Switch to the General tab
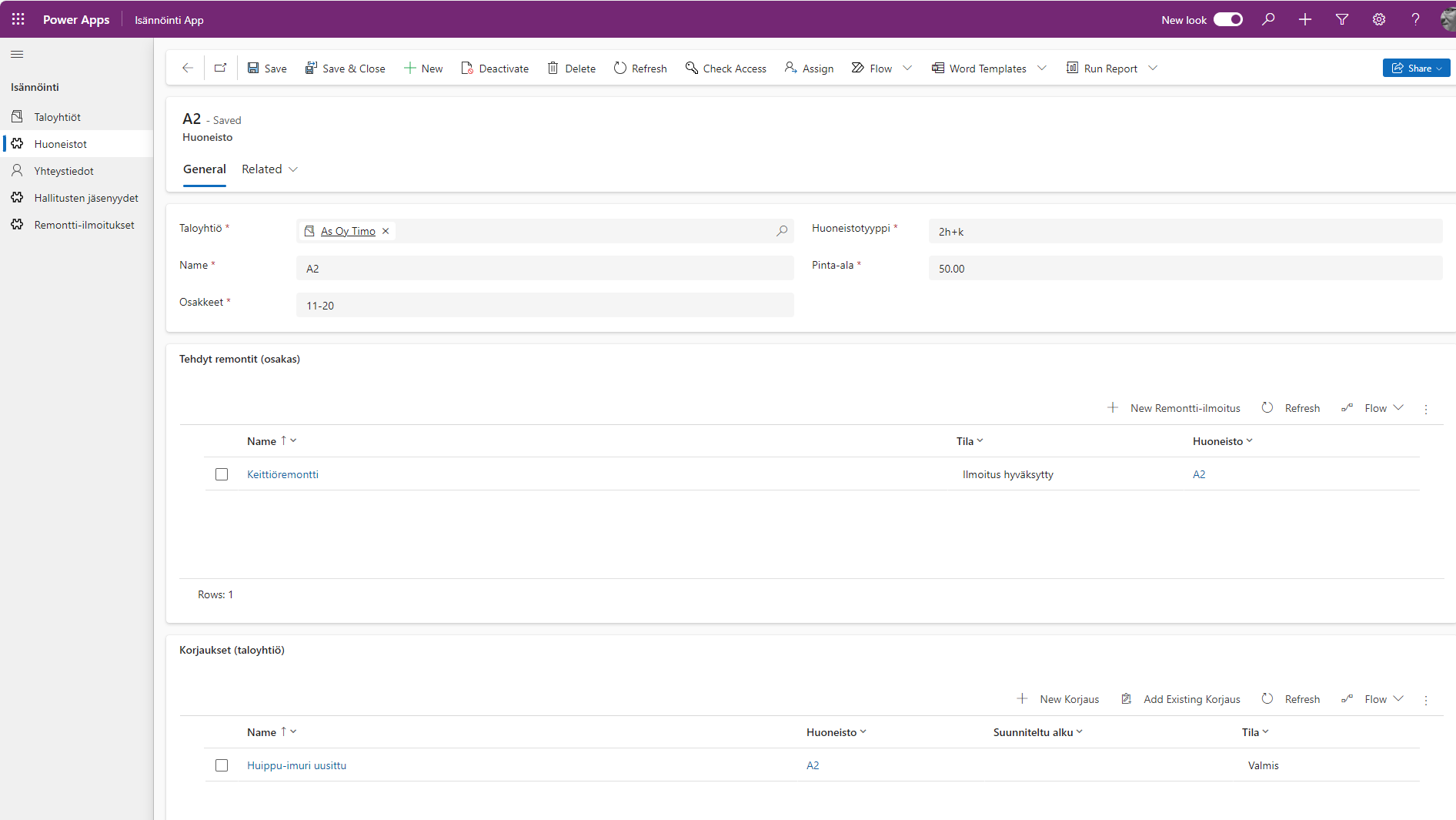Image resolution: width=1456 pixels, height=820 pixels. pyautogui.click(x=205, y=169)
